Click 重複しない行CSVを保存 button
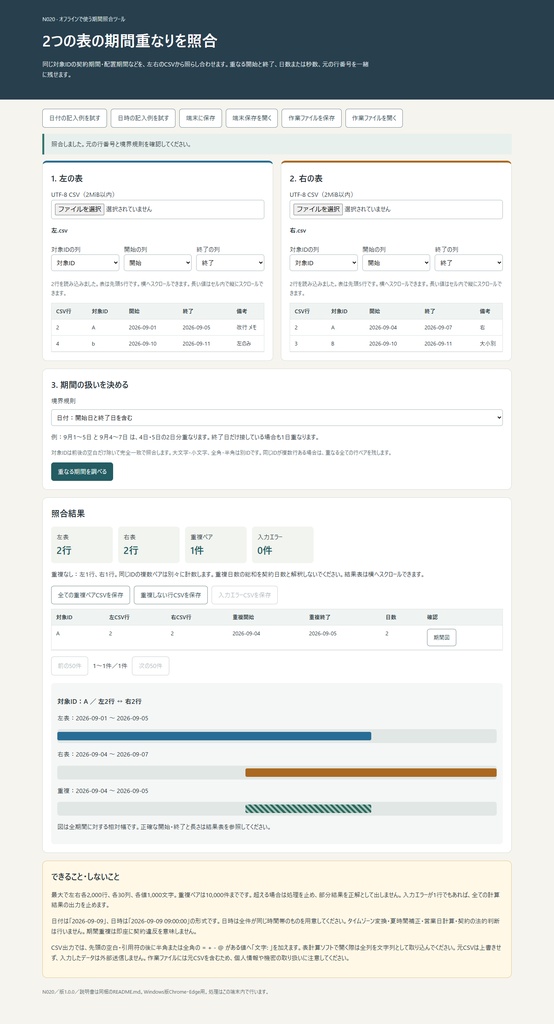The height and width of the screenshot is (1024, 554). click(x=171, y=595)
